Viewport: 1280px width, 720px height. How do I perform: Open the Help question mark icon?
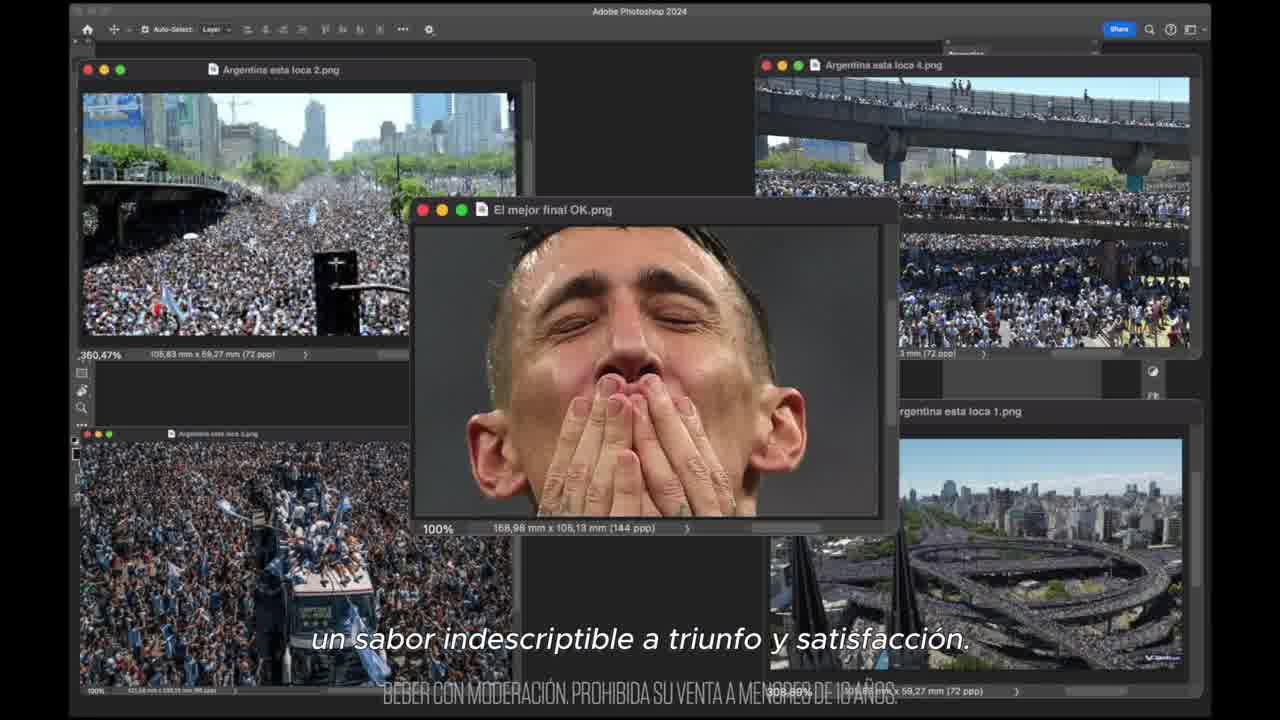[1171, 30]
